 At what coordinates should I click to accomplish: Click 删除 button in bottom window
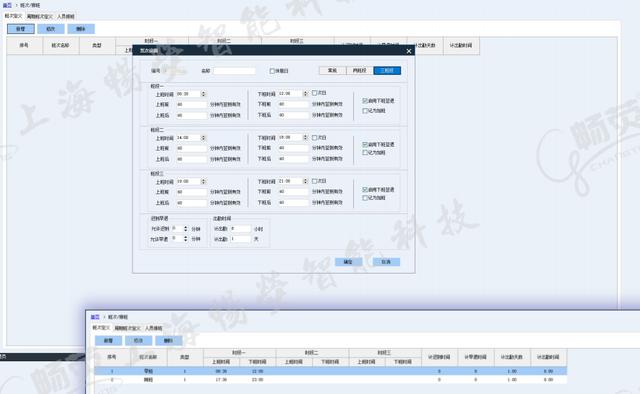click(x=169, y=341)
